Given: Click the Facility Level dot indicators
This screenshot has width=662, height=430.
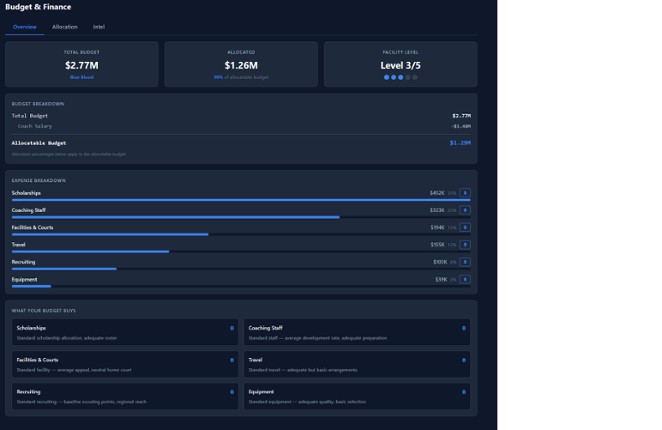Looking at the screenshot, I should (x=400, y=77).
